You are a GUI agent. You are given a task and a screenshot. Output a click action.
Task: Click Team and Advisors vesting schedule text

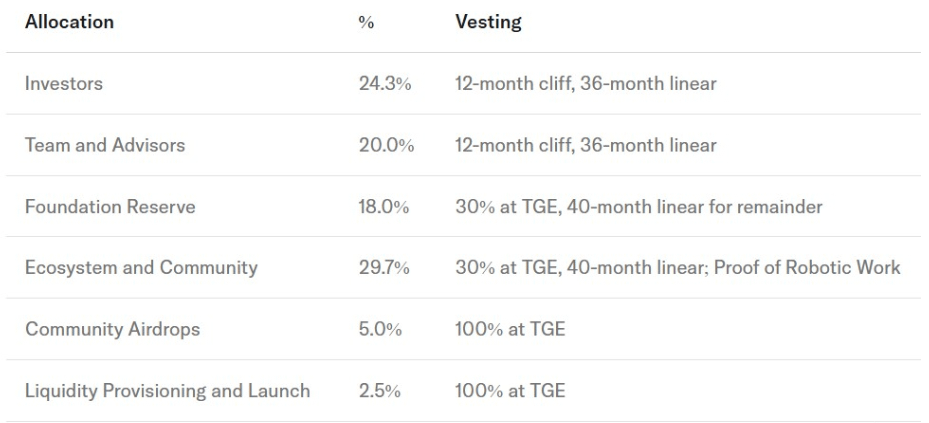coord(586,145)
